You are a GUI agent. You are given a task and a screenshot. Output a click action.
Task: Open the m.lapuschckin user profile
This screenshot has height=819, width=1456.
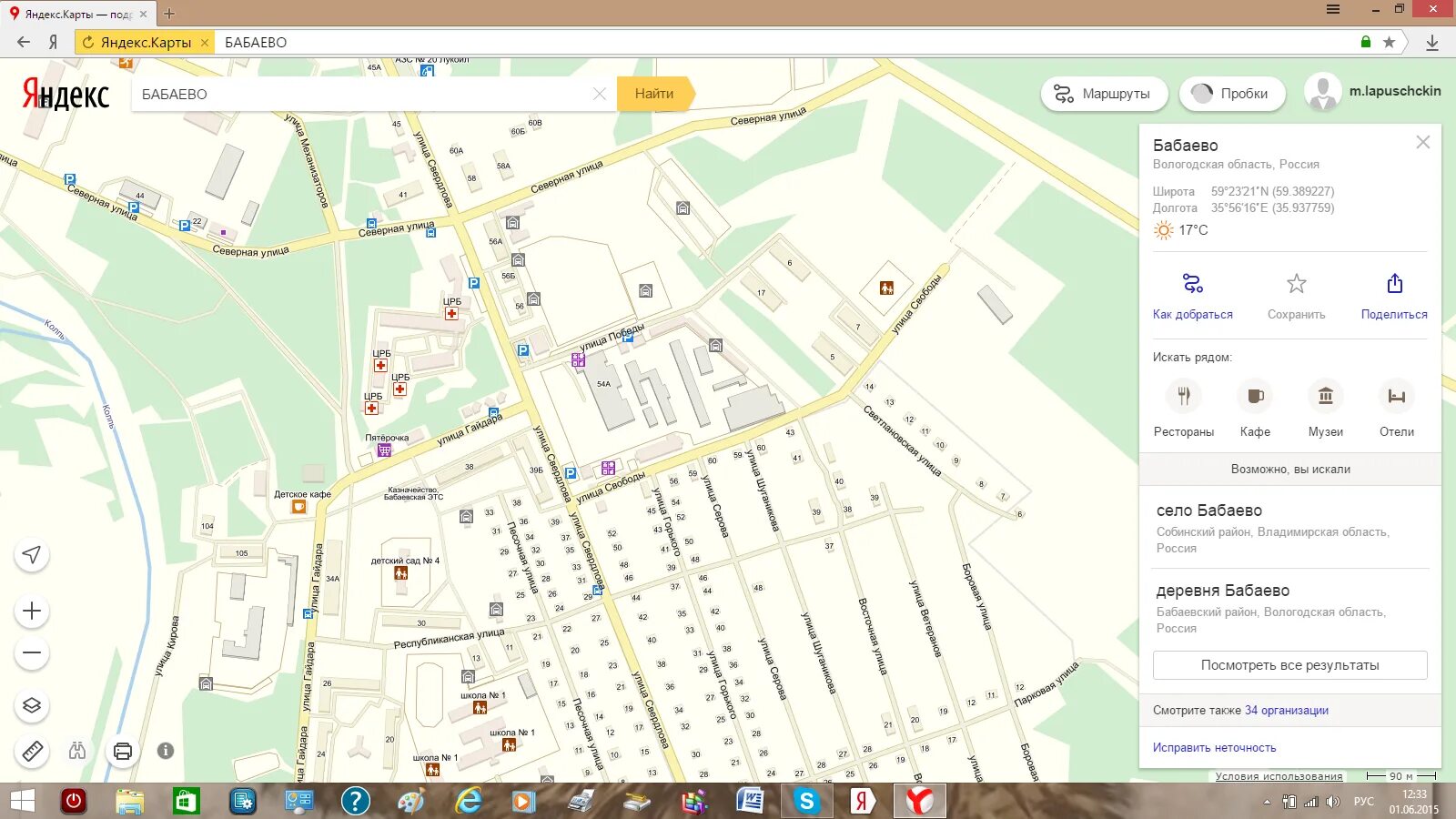click(x=1373, y=92)
